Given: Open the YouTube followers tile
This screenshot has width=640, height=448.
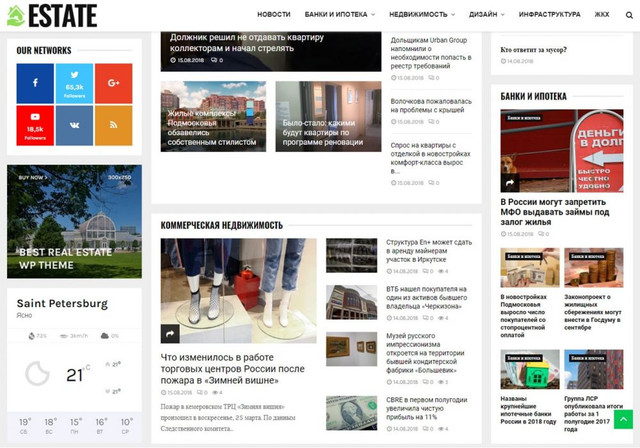Looking at the screenshot, I should [35, 124].
